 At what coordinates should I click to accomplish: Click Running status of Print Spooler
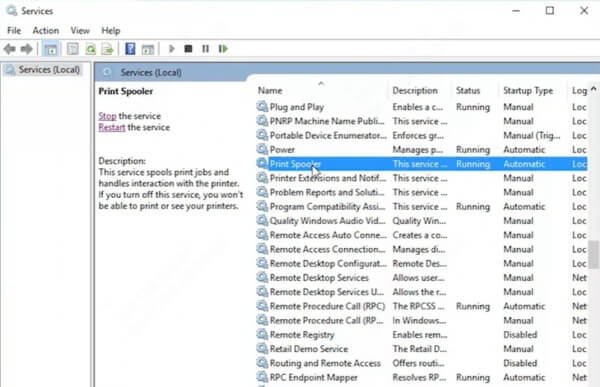(473, 164)
